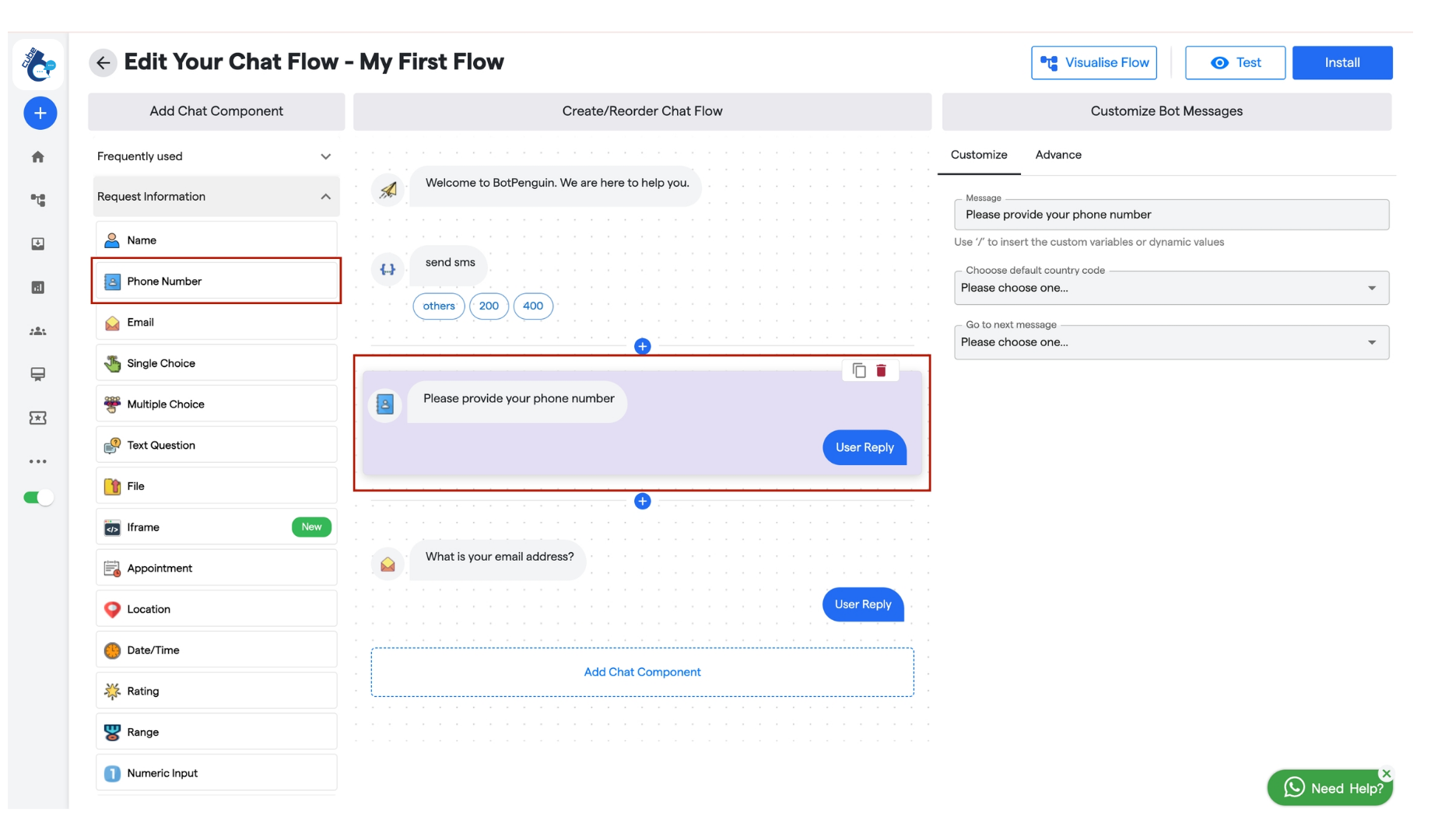The width and height of the screenshot is (1452, 840).
Task: Collapse the Request Information section
Action: click(x=326, y=196)
